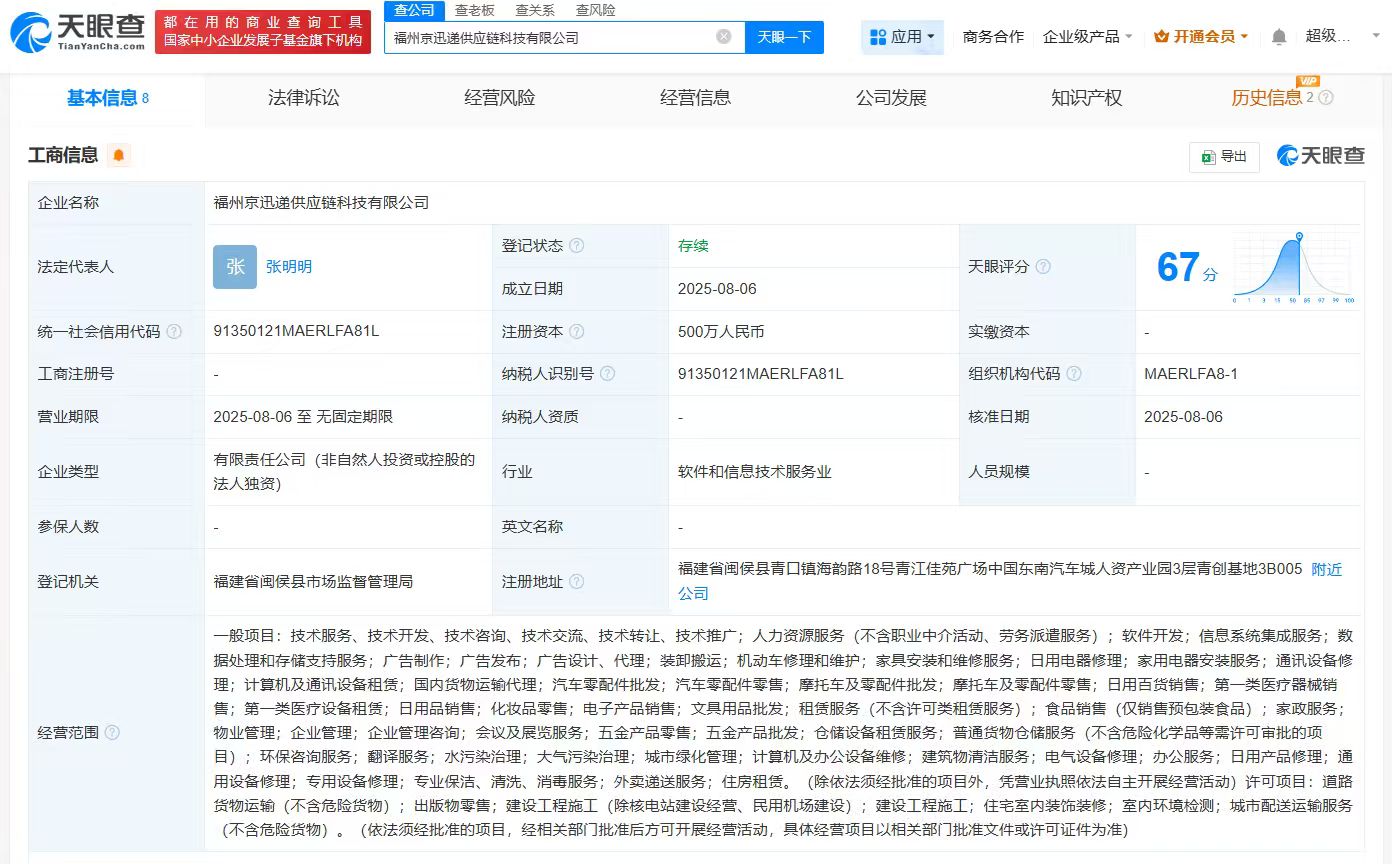Click the TianYanCha logo above the table

pos(1320,156)
